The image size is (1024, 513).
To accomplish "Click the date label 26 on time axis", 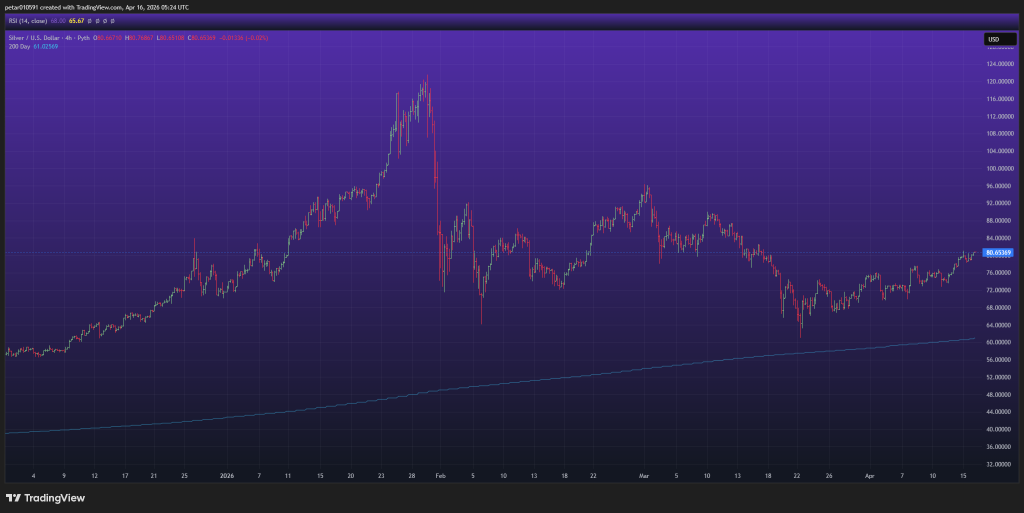I will click(828, 476).
